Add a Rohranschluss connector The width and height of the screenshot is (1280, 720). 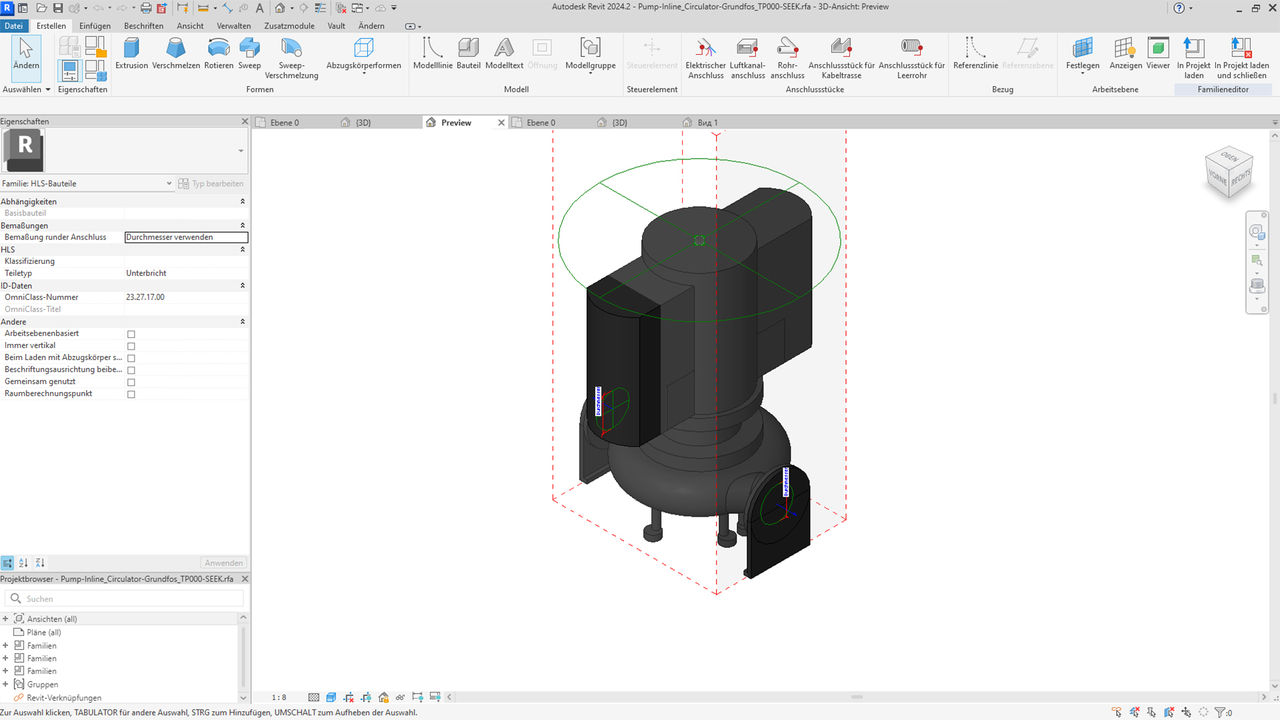point(788,58)
